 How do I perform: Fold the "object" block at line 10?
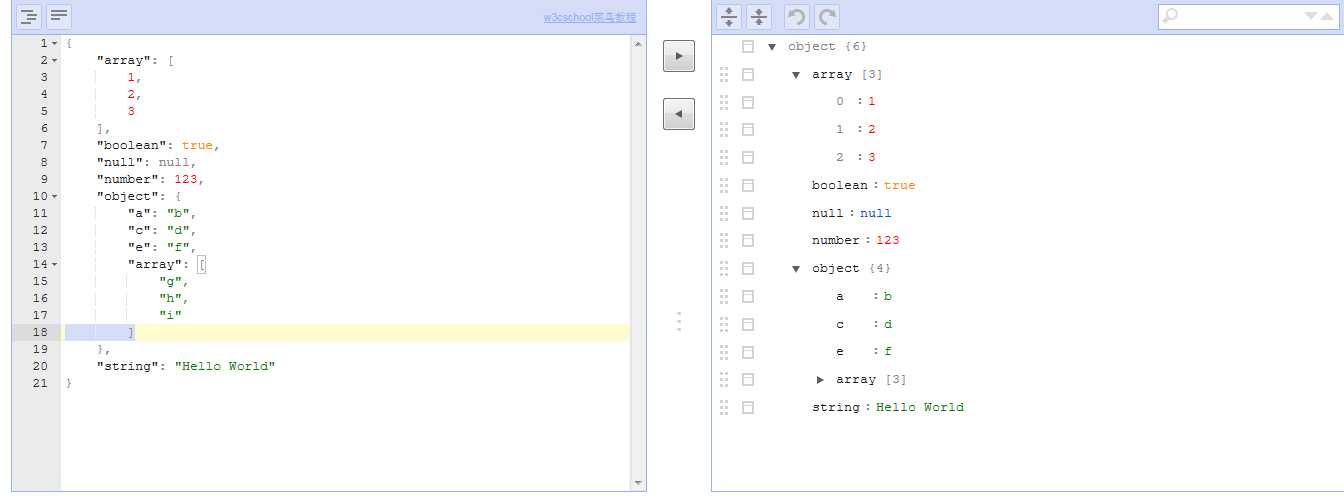click(54, 196)
